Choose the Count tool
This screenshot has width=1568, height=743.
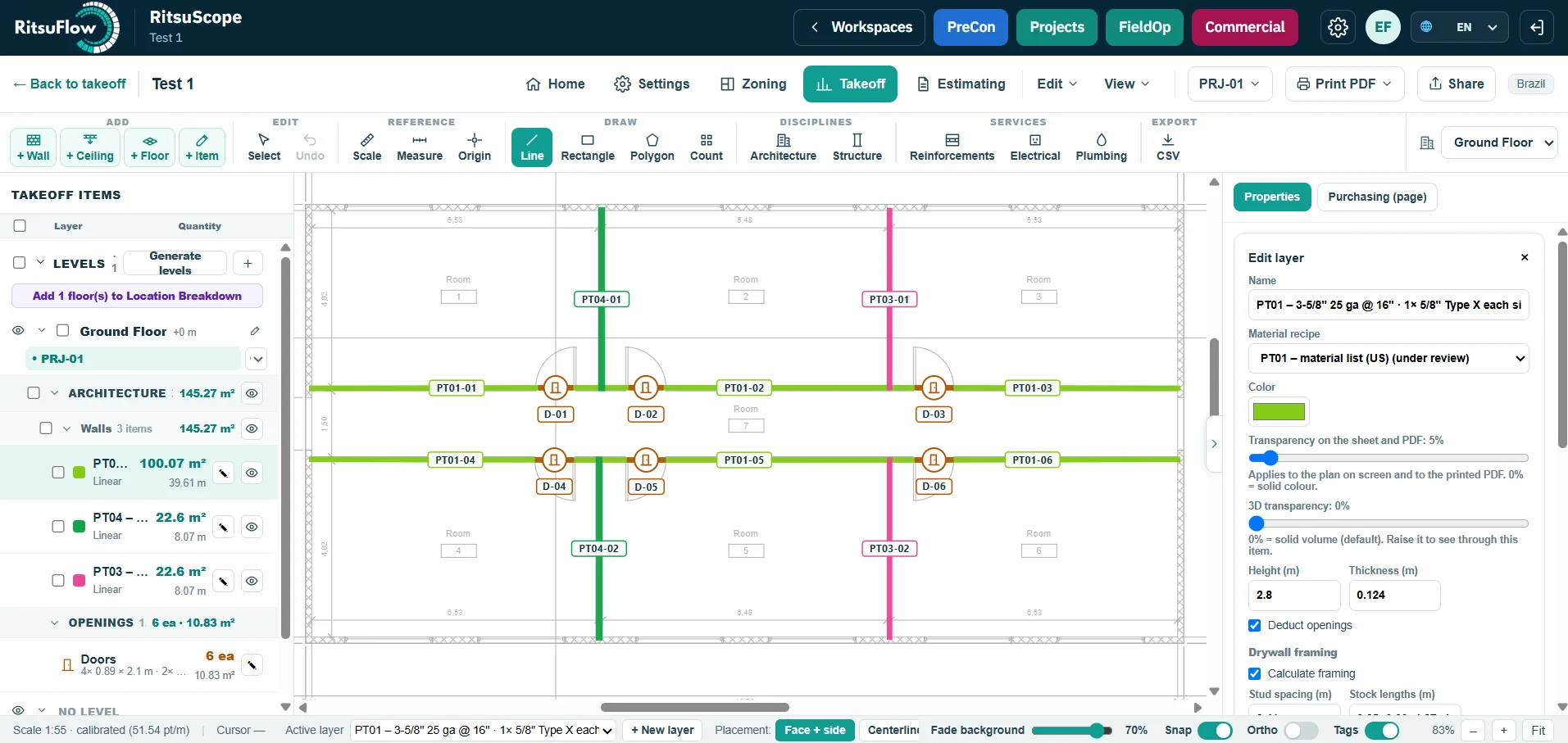[x=707, y=147]
